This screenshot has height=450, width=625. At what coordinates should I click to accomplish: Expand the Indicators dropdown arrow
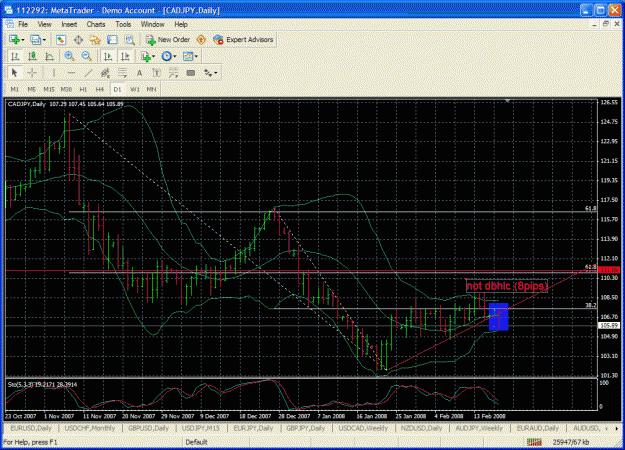tap(153, 57)
